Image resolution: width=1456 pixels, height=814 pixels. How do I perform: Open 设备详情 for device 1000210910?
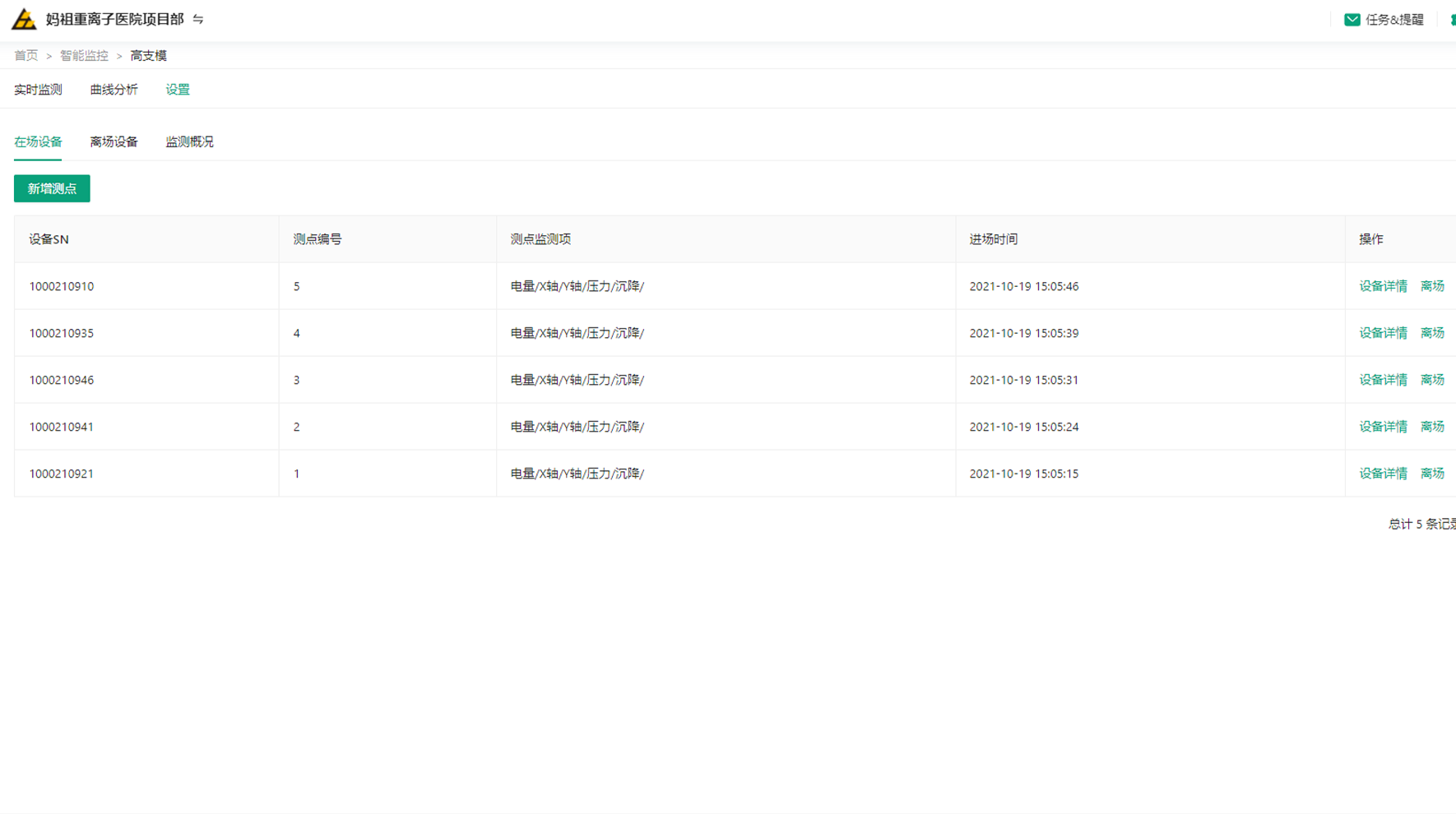coord(1383,286)
